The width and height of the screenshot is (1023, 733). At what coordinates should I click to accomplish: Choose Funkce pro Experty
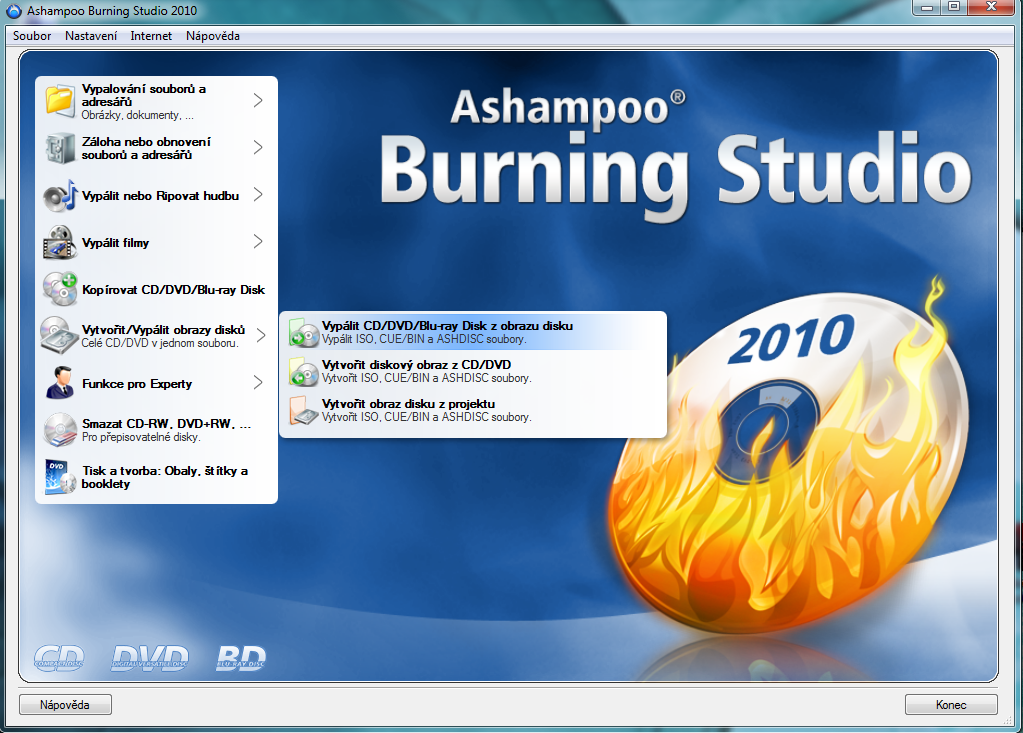coord(156,383)
